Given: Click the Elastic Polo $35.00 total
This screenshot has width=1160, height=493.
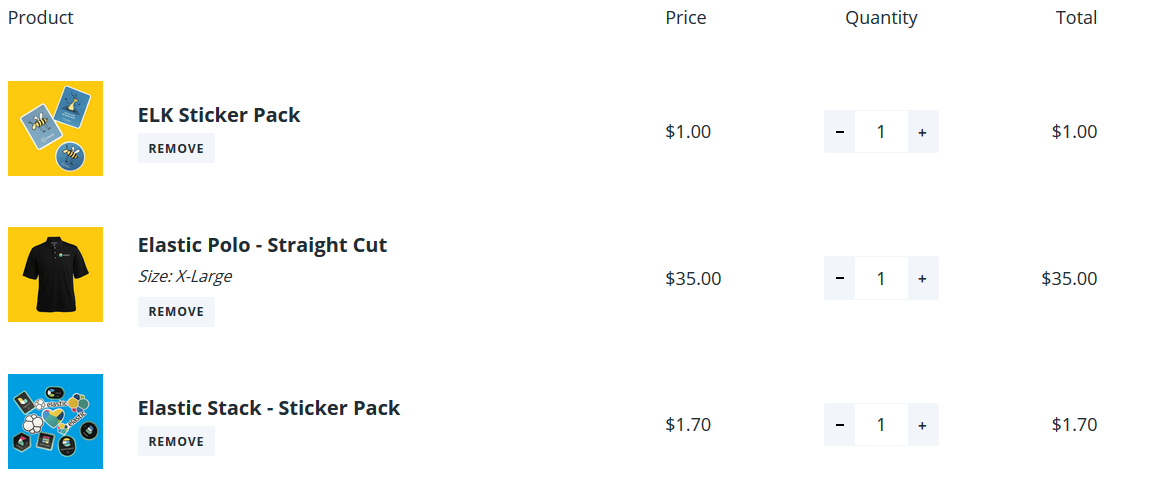Looking at the screenshot, I should pos(1069,278).
